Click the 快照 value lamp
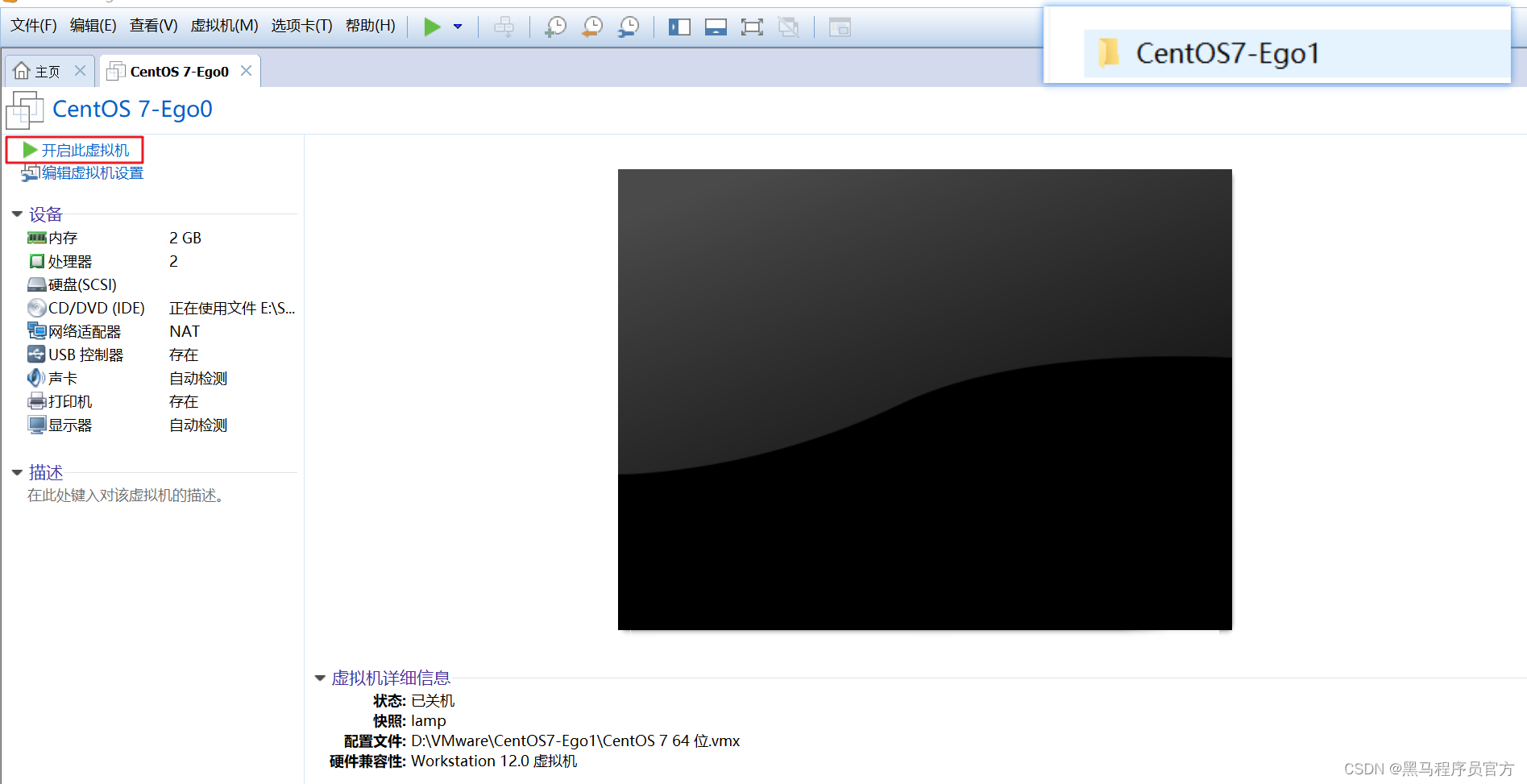This screenshot has height=784, width=1527. pos(429,720)
